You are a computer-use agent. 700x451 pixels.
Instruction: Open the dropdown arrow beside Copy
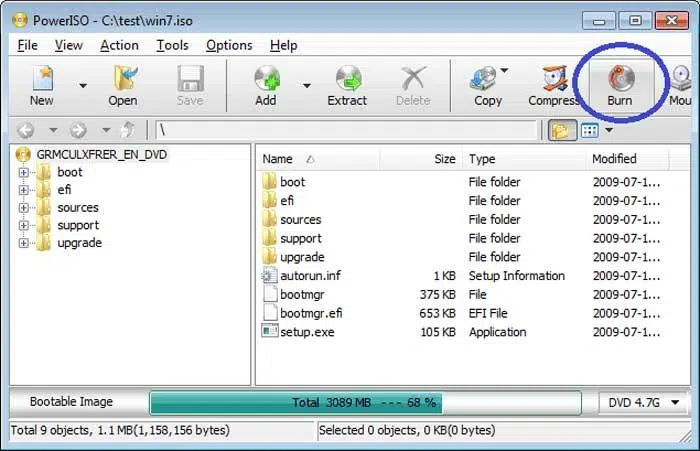pos(504,71)
